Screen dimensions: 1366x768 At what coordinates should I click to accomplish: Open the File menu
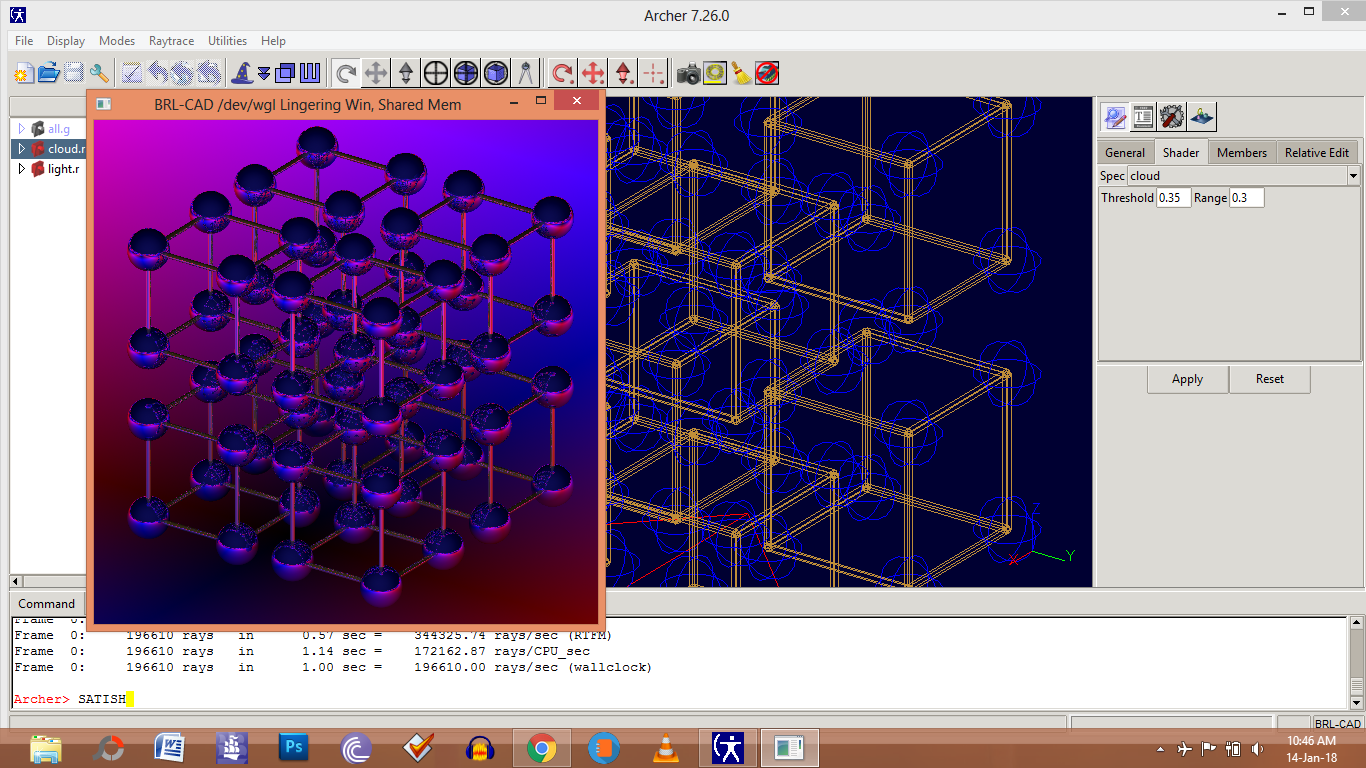24,41
